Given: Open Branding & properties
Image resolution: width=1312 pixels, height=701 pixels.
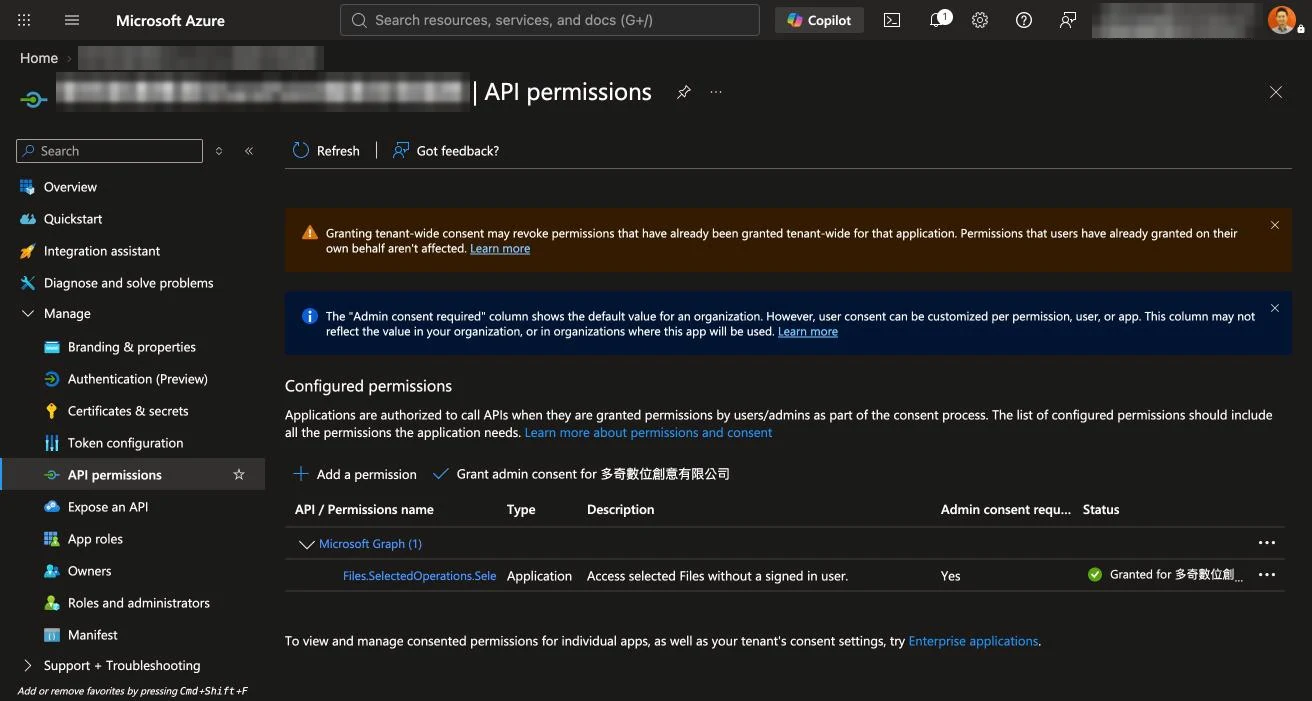Looking at the screenshot, I should coord(132,347).
